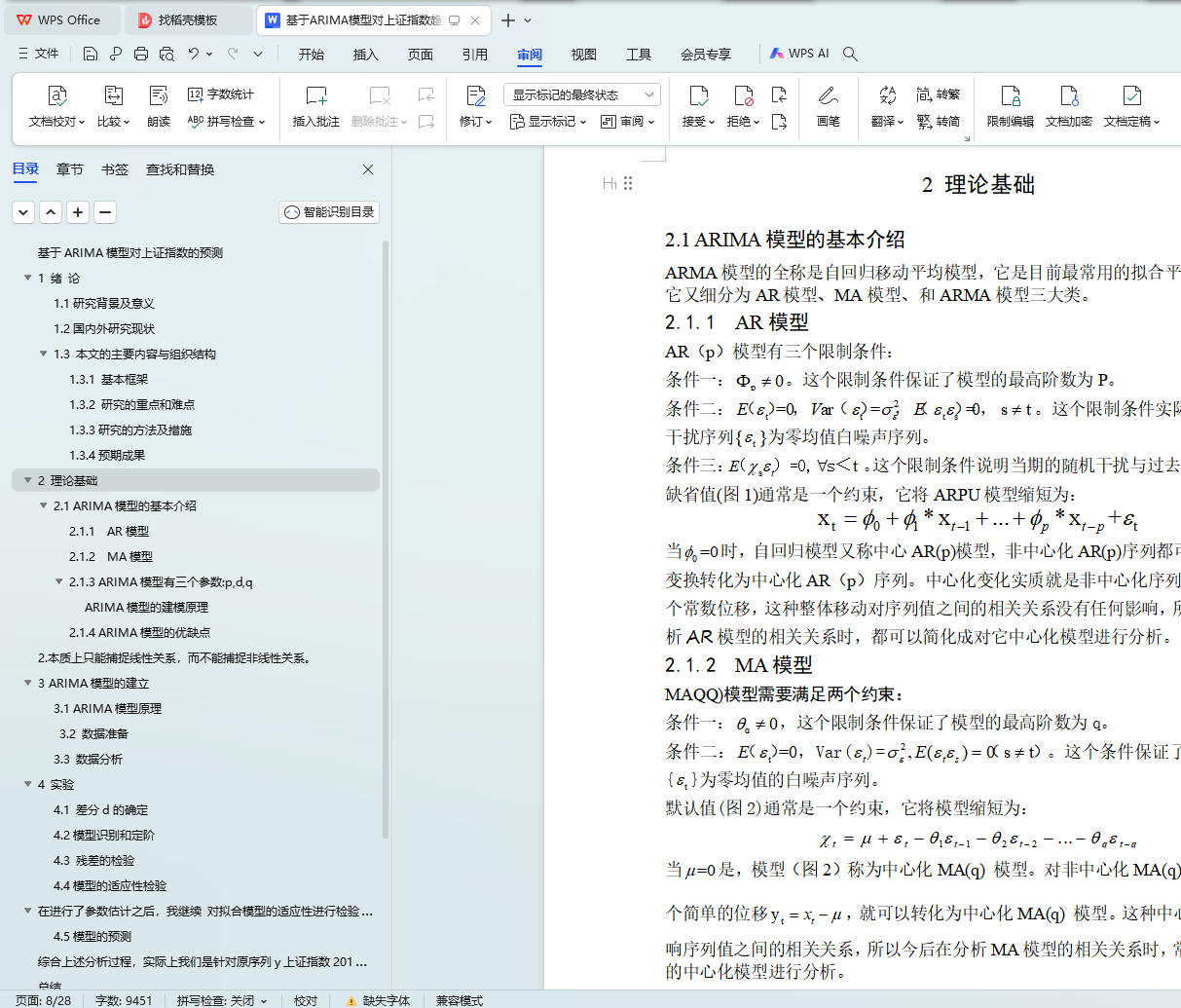Viewport: 1181px width, 1008px height.
Task: Open 限制编辑 restrict editing
Action: (1011, 107)
